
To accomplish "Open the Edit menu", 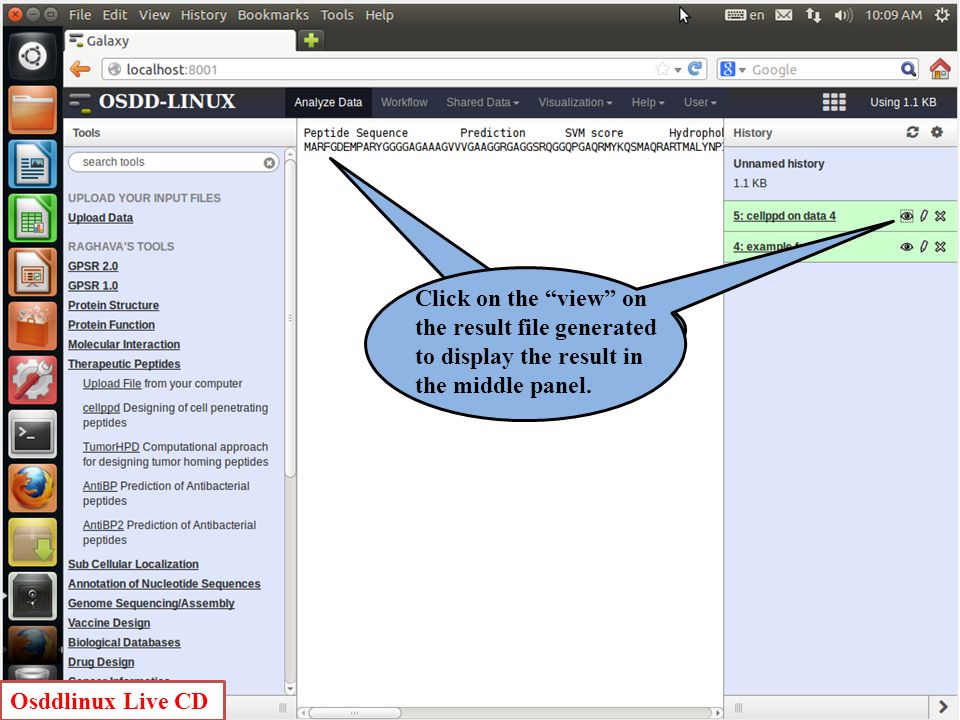I will (x=114, y=15).
